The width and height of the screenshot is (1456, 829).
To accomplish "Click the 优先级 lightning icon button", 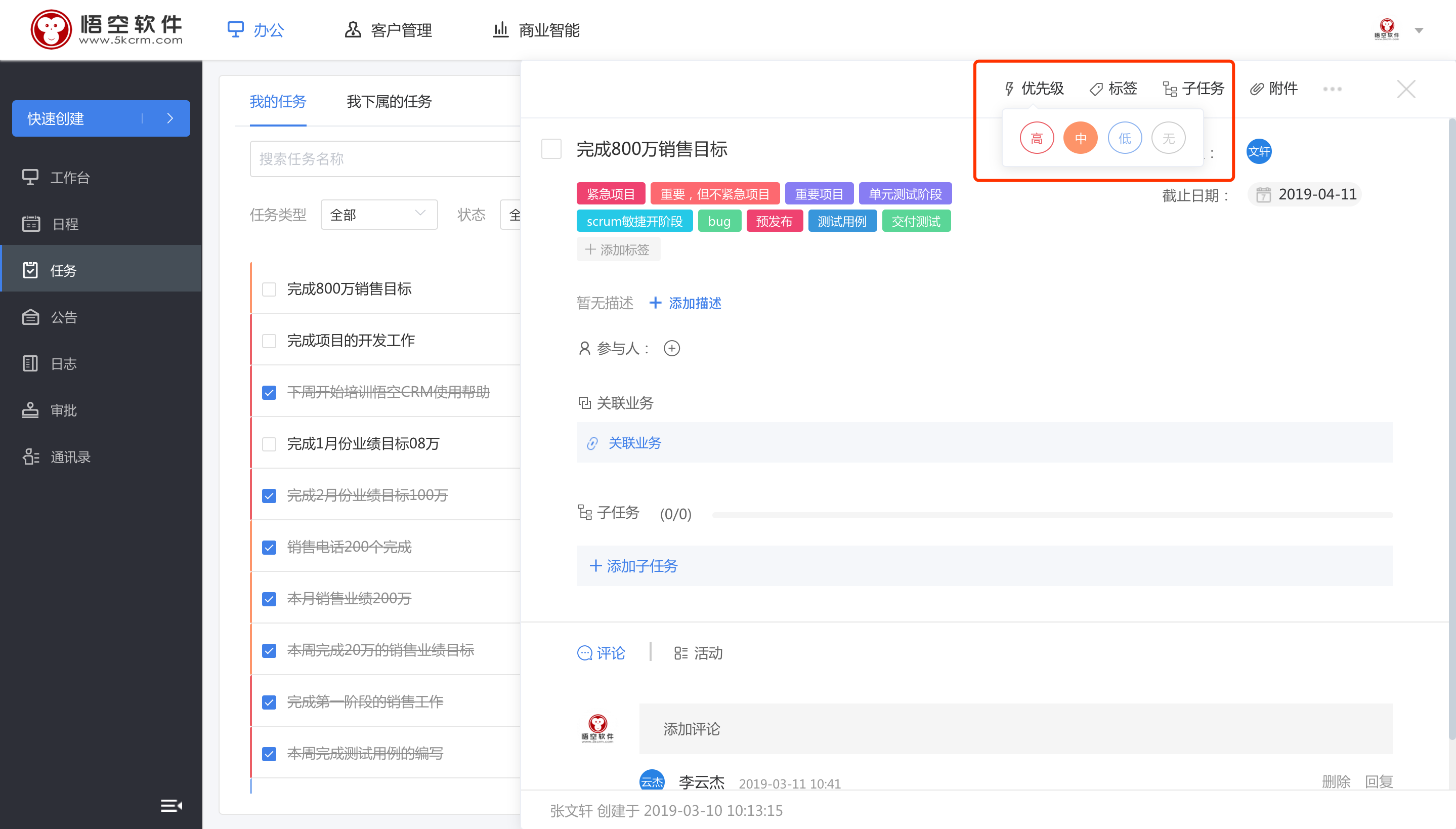I will click(1033, 88).
